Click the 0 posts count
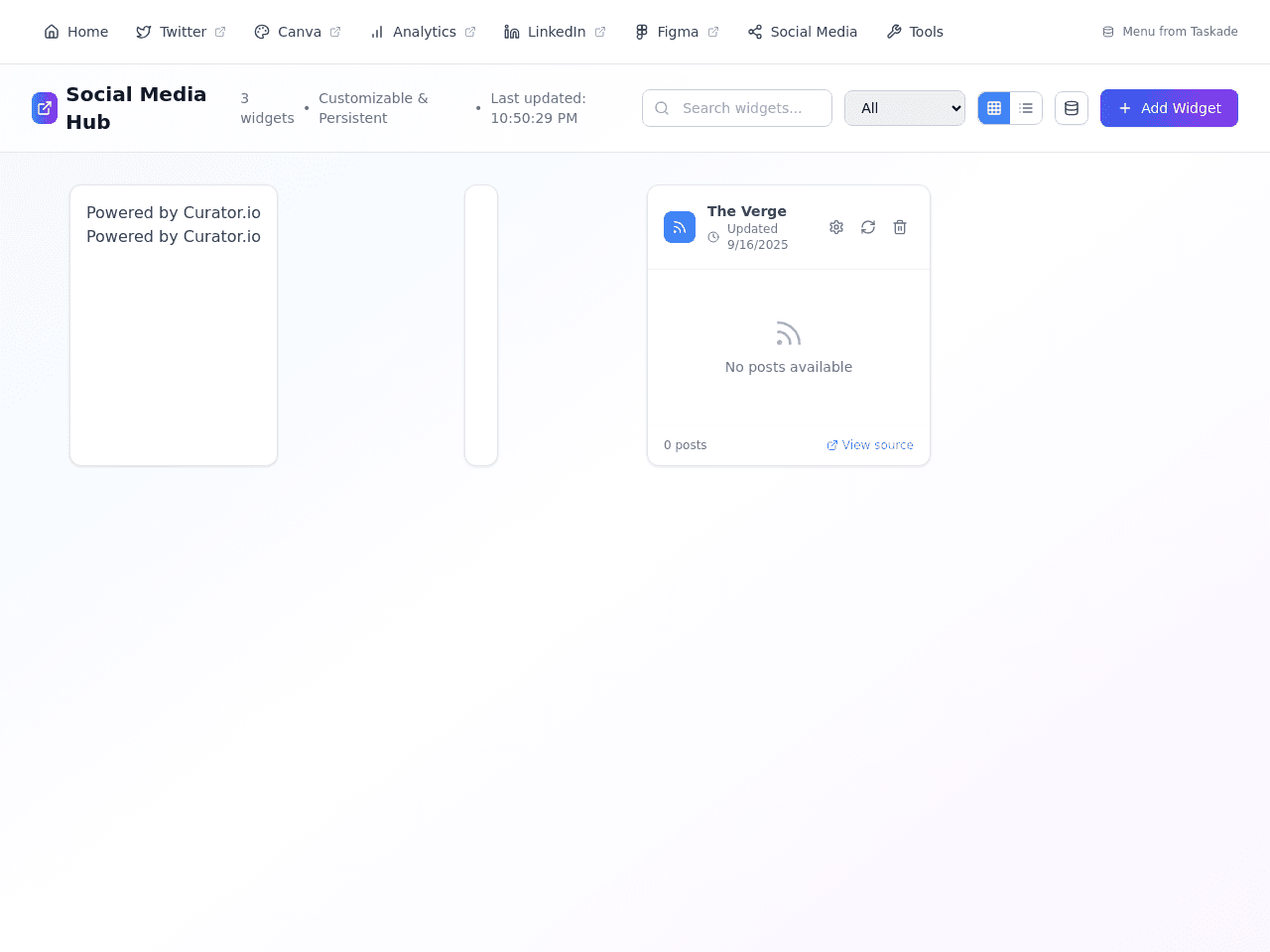1270x952 pixels. pyautogui.click(x=686, y=445)
